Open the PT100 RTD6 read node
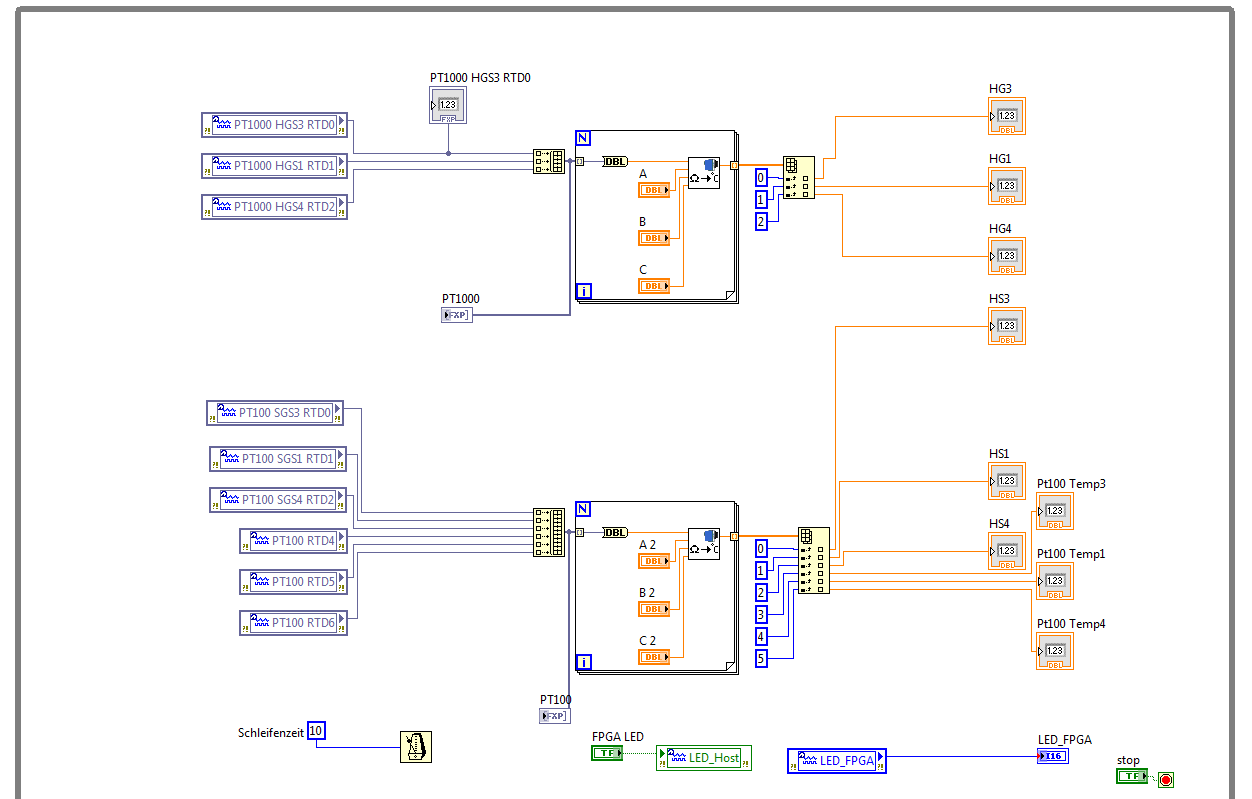 [x=293, y=623]
